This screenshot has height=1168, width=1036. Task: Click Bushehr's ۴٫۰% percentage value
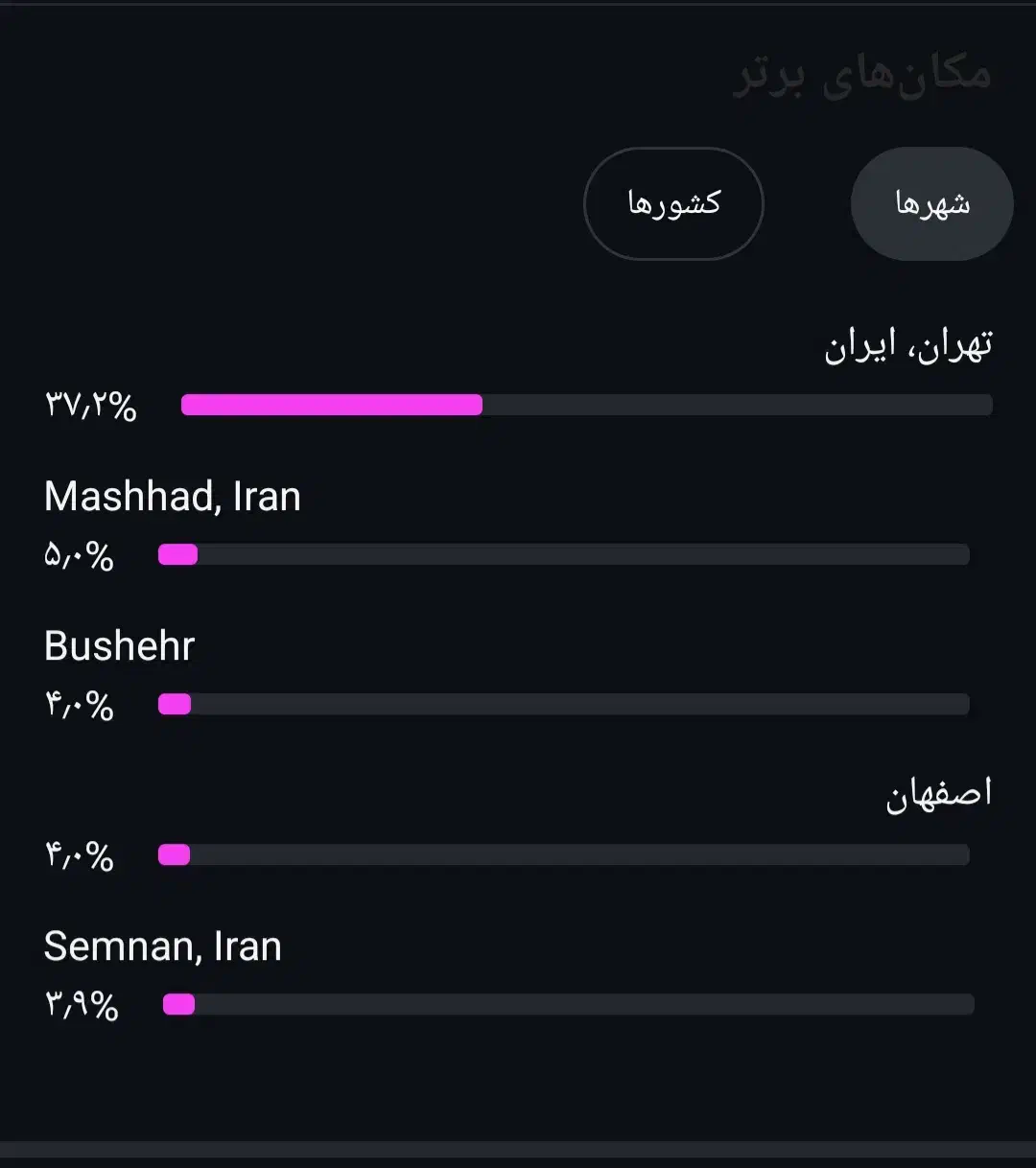(x=79, y=706)
